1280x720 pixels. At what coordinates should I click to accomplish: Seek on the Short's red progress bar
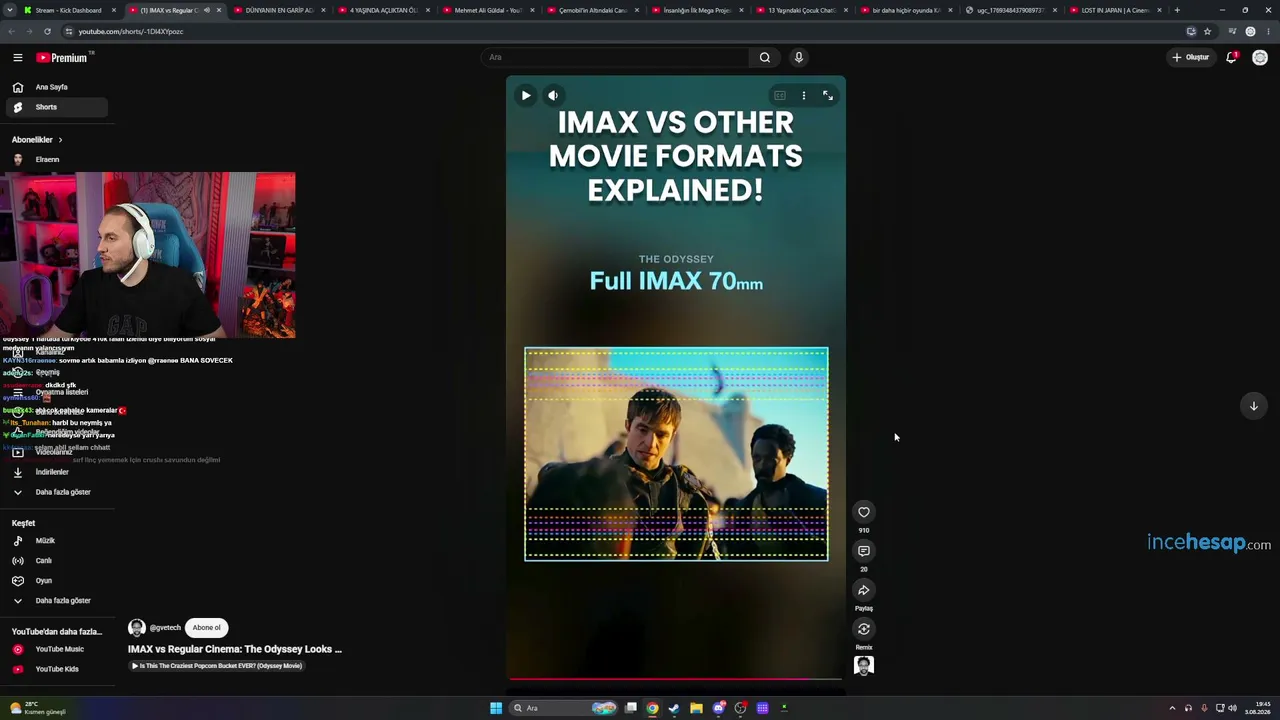[676, 679]
